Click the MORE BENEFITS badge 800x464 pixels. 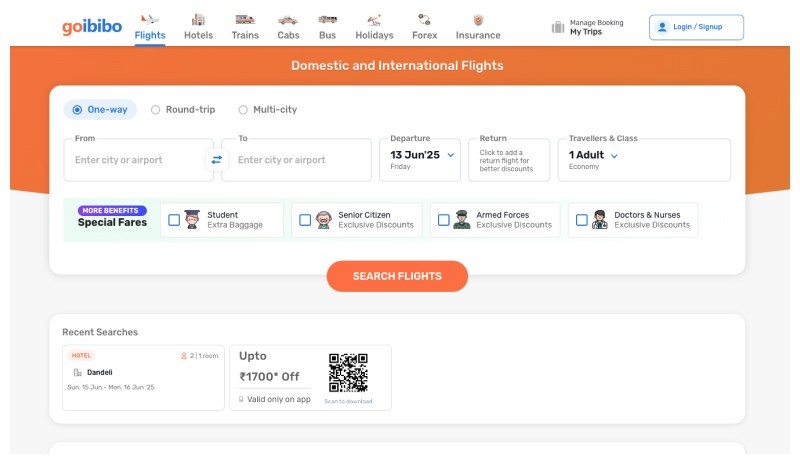[112, 210]
